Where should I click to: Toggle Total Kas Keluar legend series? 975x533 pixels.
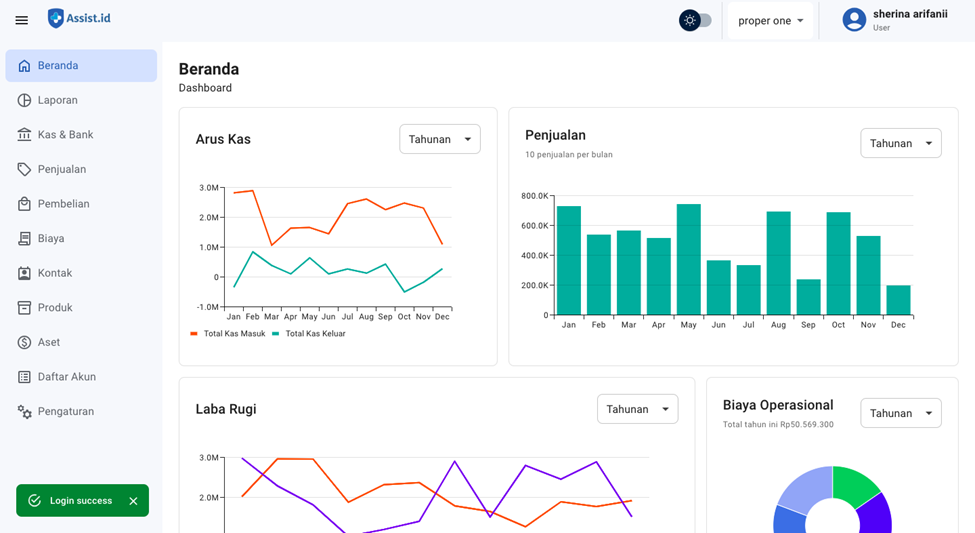[309, 334]
